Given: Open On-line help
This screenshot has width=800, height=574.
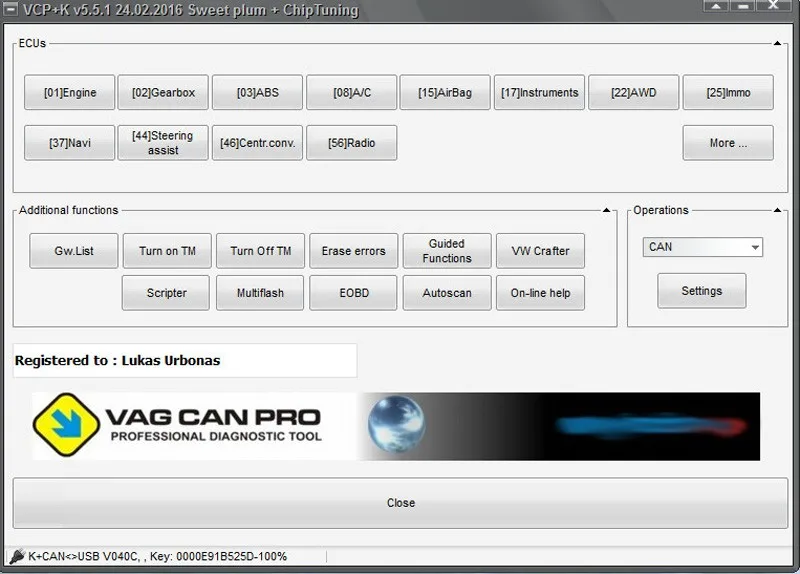Looking at the screenshot, I should [540, 293].
